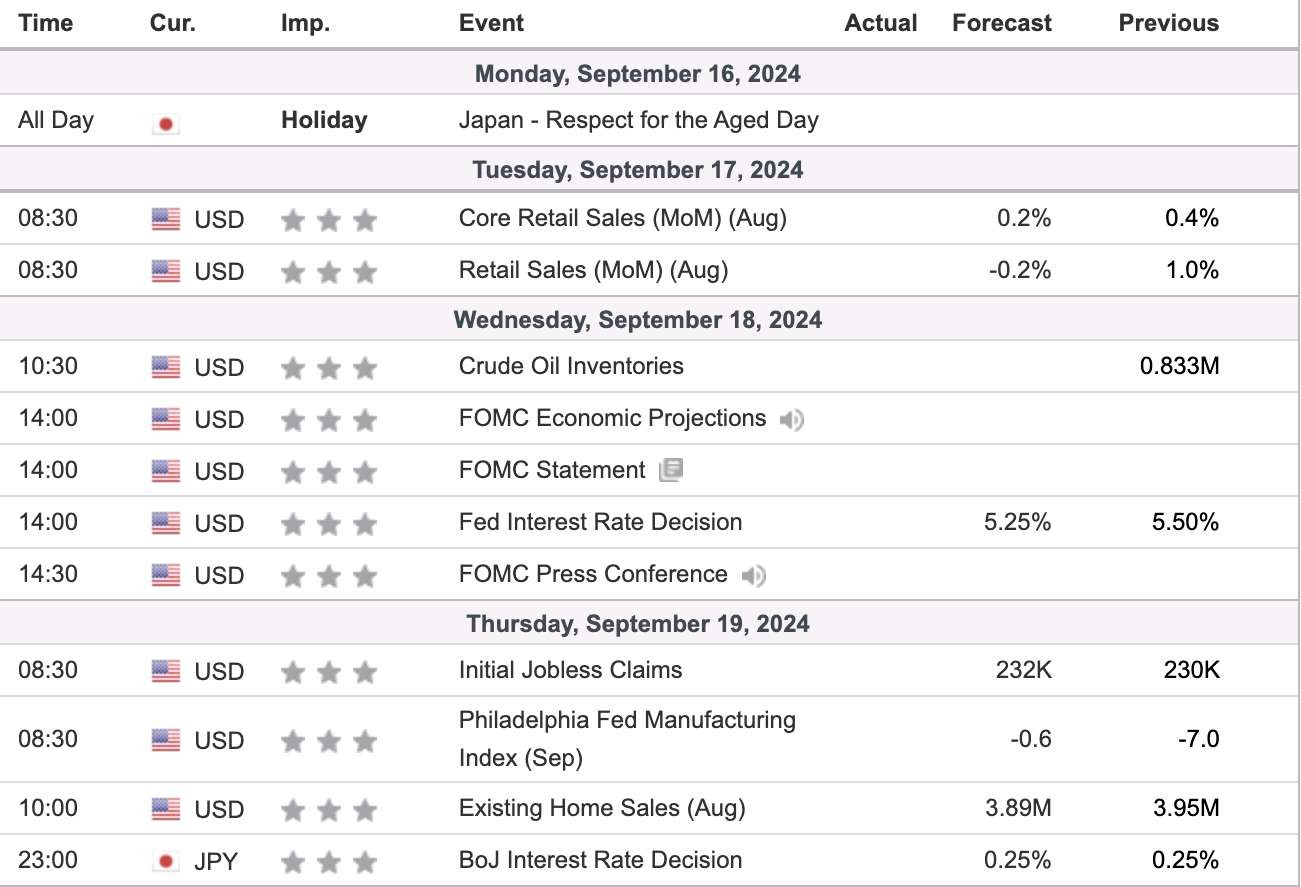Open BoJ Interest Rate Decision event
The image size is (1301, 887).
(600, 860)
